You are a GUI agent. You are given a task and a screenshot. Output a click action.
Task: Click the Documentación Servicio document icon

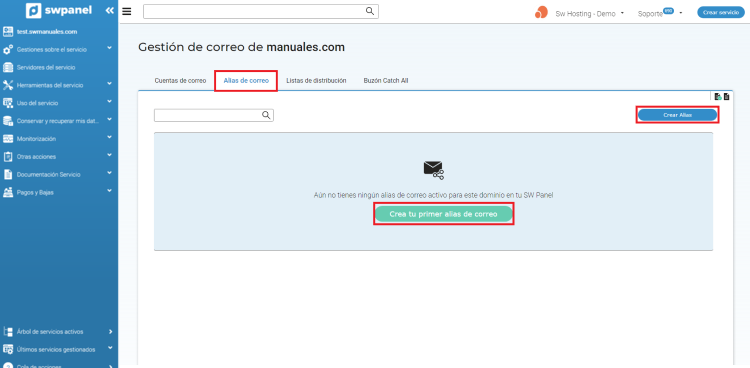tap(8, 174)
